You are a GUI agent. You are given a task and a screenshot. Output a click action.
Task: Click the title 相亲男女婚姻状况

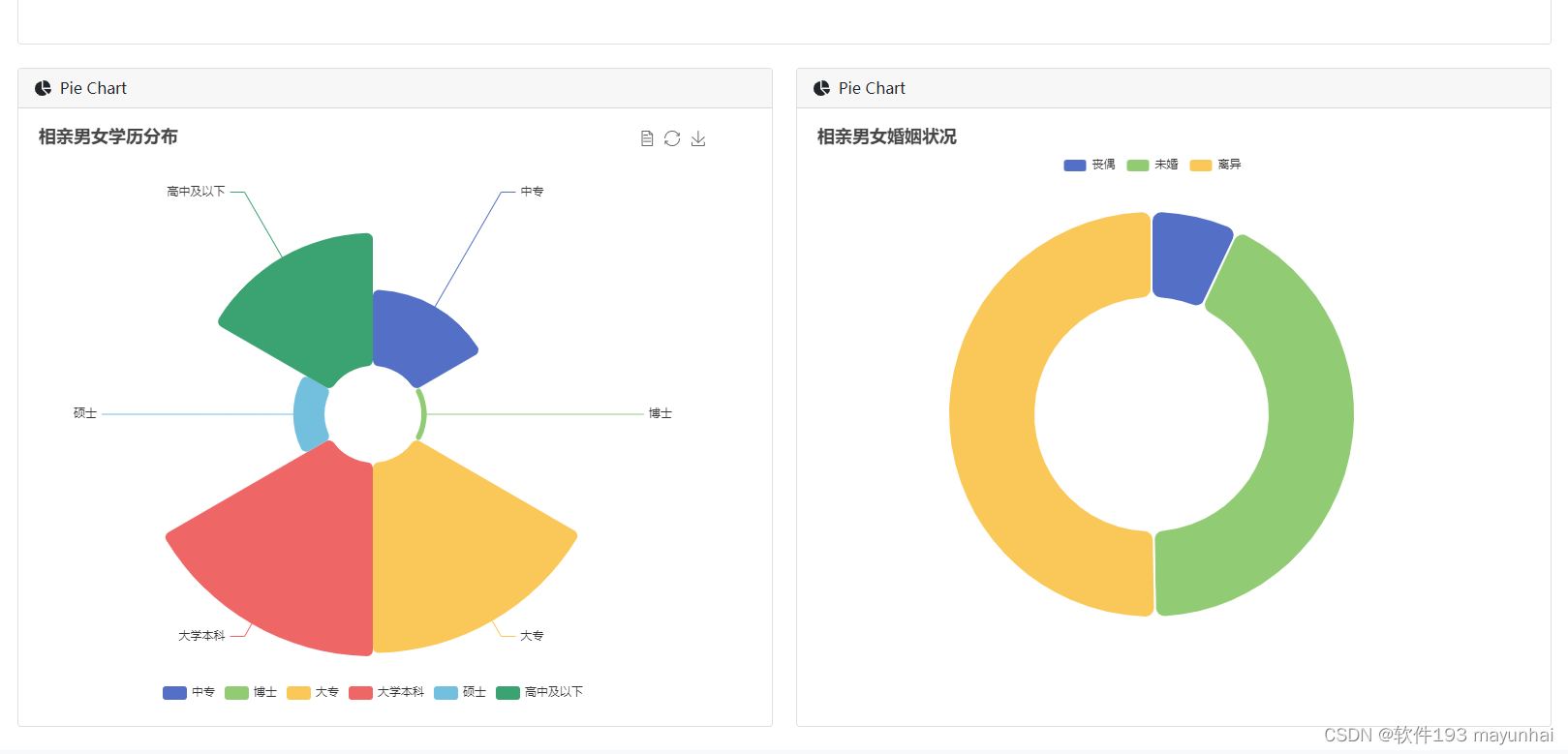(887, 136)
